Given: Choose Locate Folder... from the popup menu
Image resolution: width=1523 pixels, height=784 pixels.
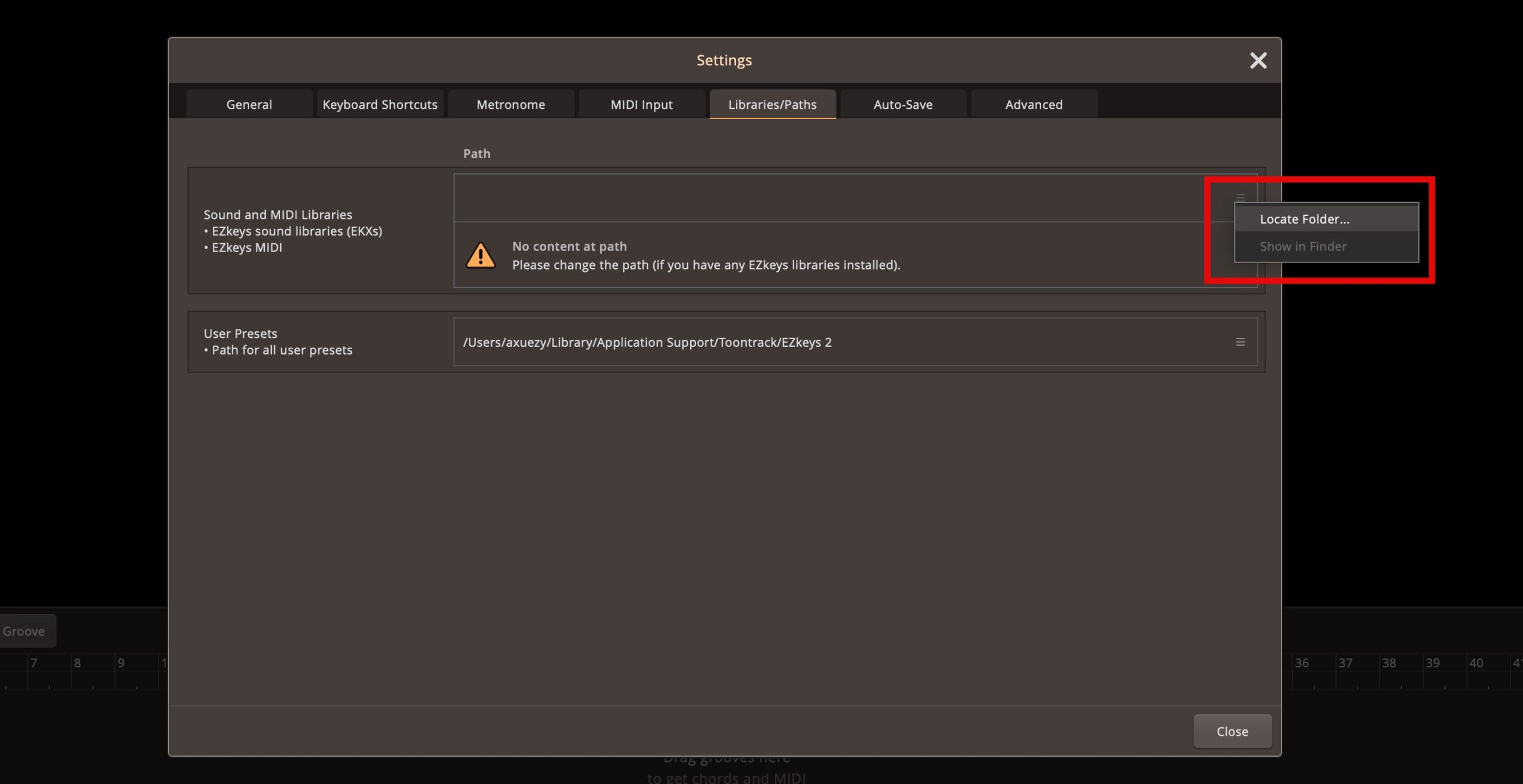Looking at the screenshot, I should (x=1304, y=219).
